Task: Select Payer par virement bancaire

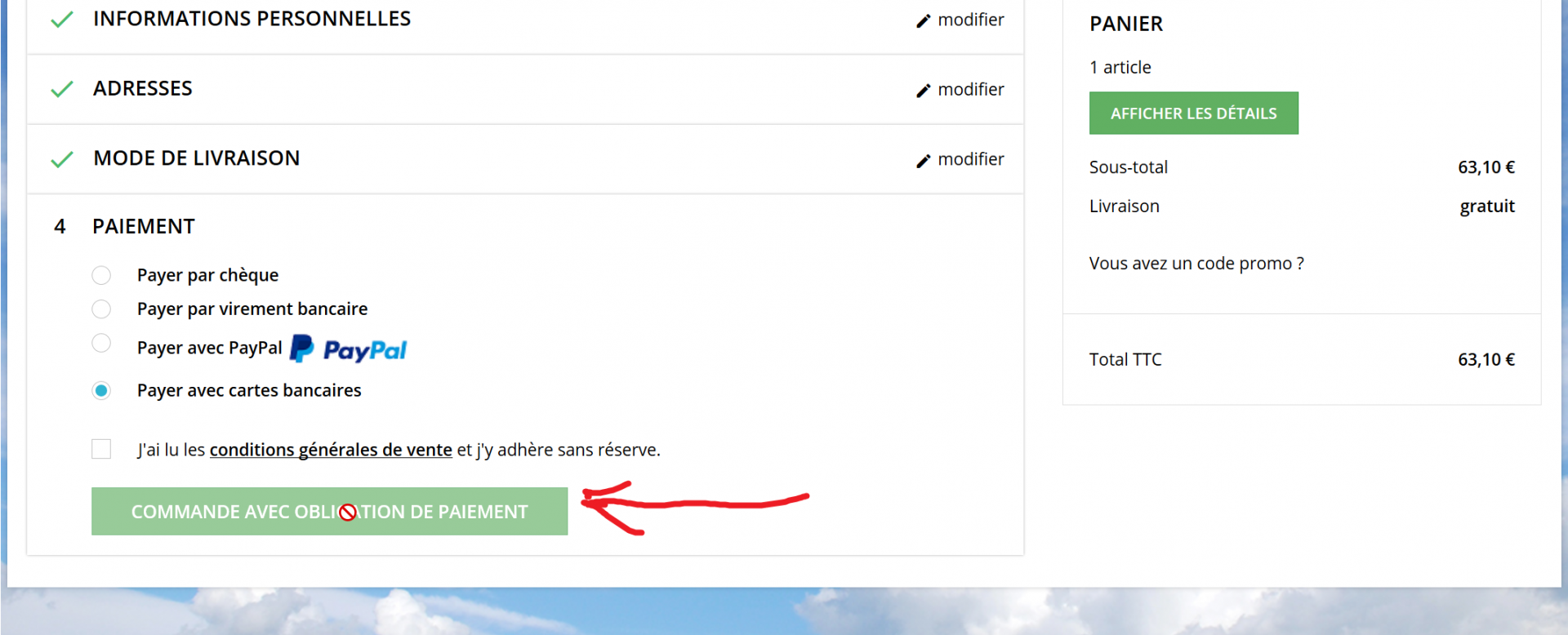Action: pos(101,309)
